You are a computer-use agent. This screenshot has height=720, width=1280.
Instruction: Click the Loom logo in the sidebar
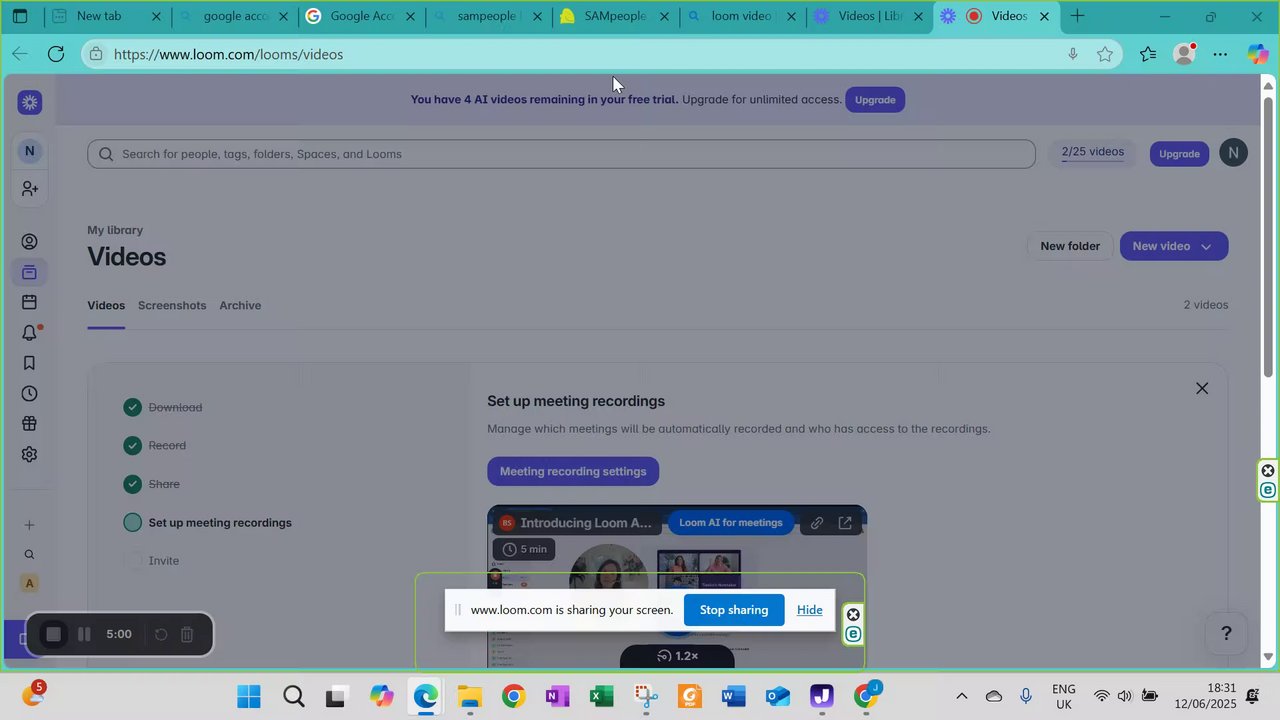[x=30, y=102]
